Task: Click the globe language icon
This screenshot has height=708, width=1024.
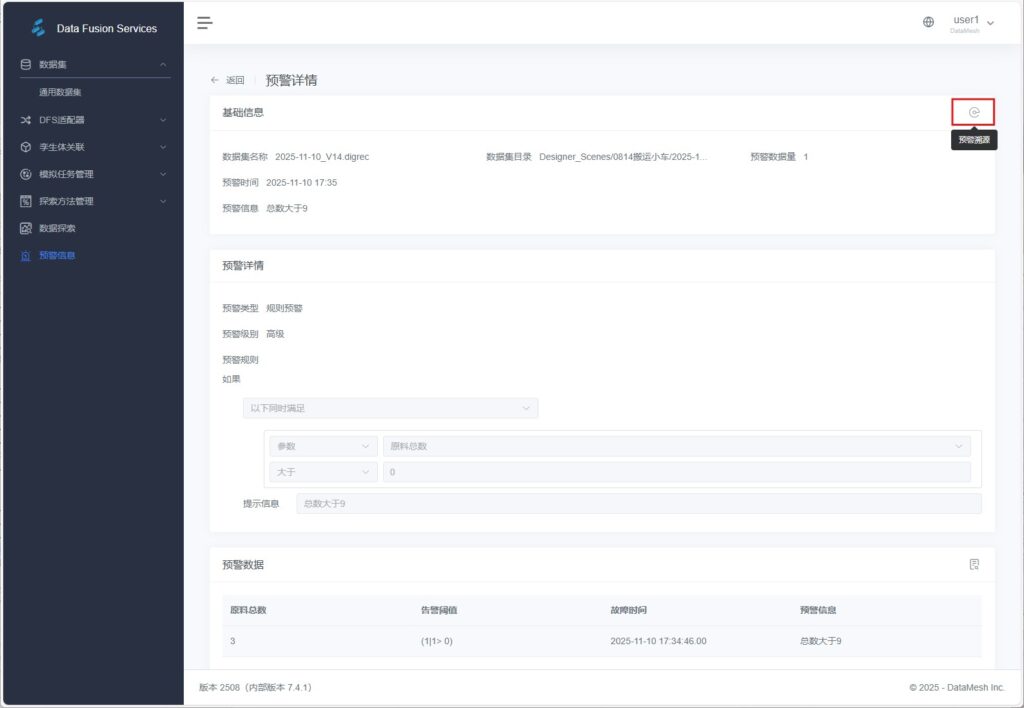Action: coord(928,22)
